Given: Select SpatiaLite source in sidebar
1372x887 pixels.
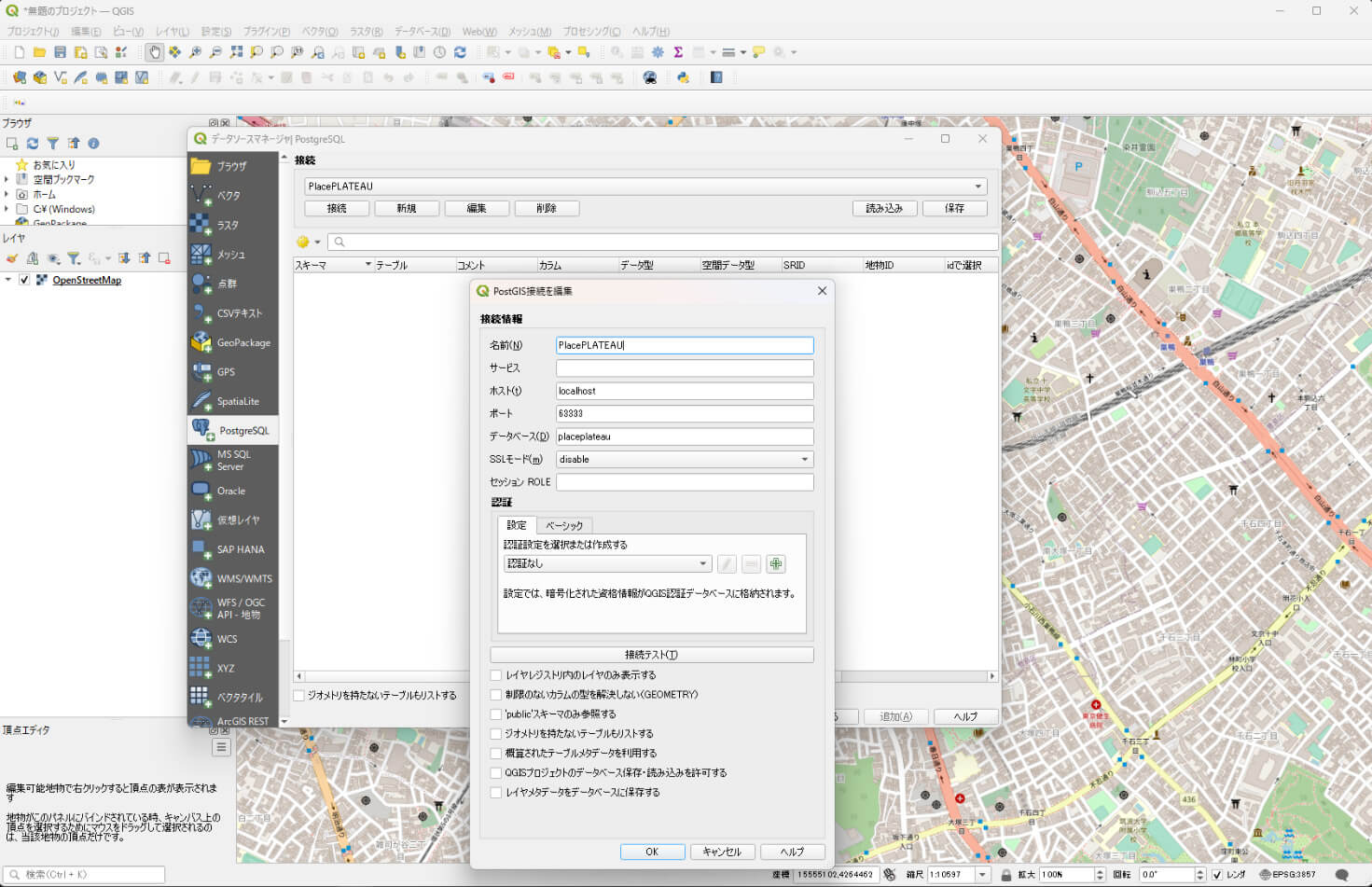Looking at the screenshot, I should pyautogui.click(x=233, y=401).
